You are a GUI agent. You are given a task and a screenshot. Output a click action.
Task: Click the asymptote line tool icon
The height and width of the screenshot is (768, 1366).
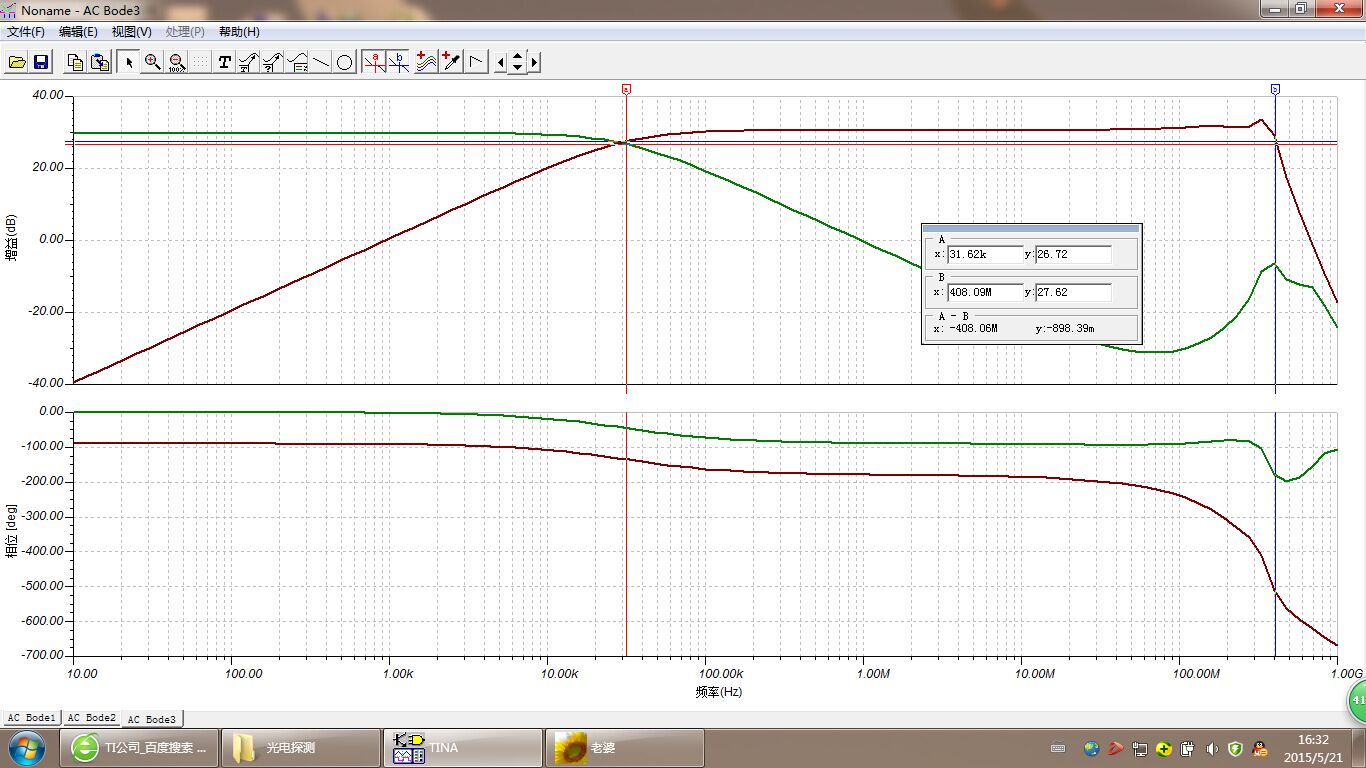[477, 62]
